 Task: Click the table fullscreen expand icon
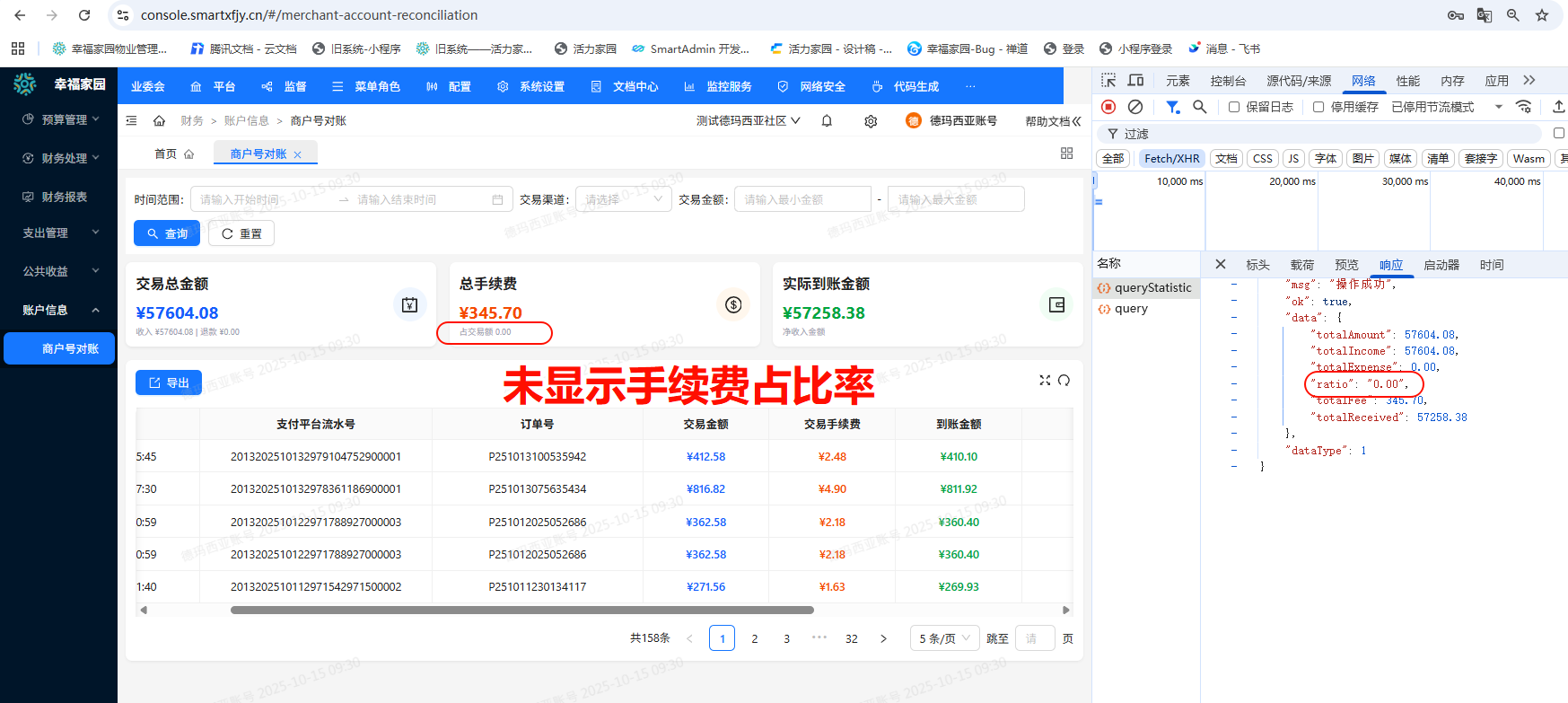[1045, 380]
